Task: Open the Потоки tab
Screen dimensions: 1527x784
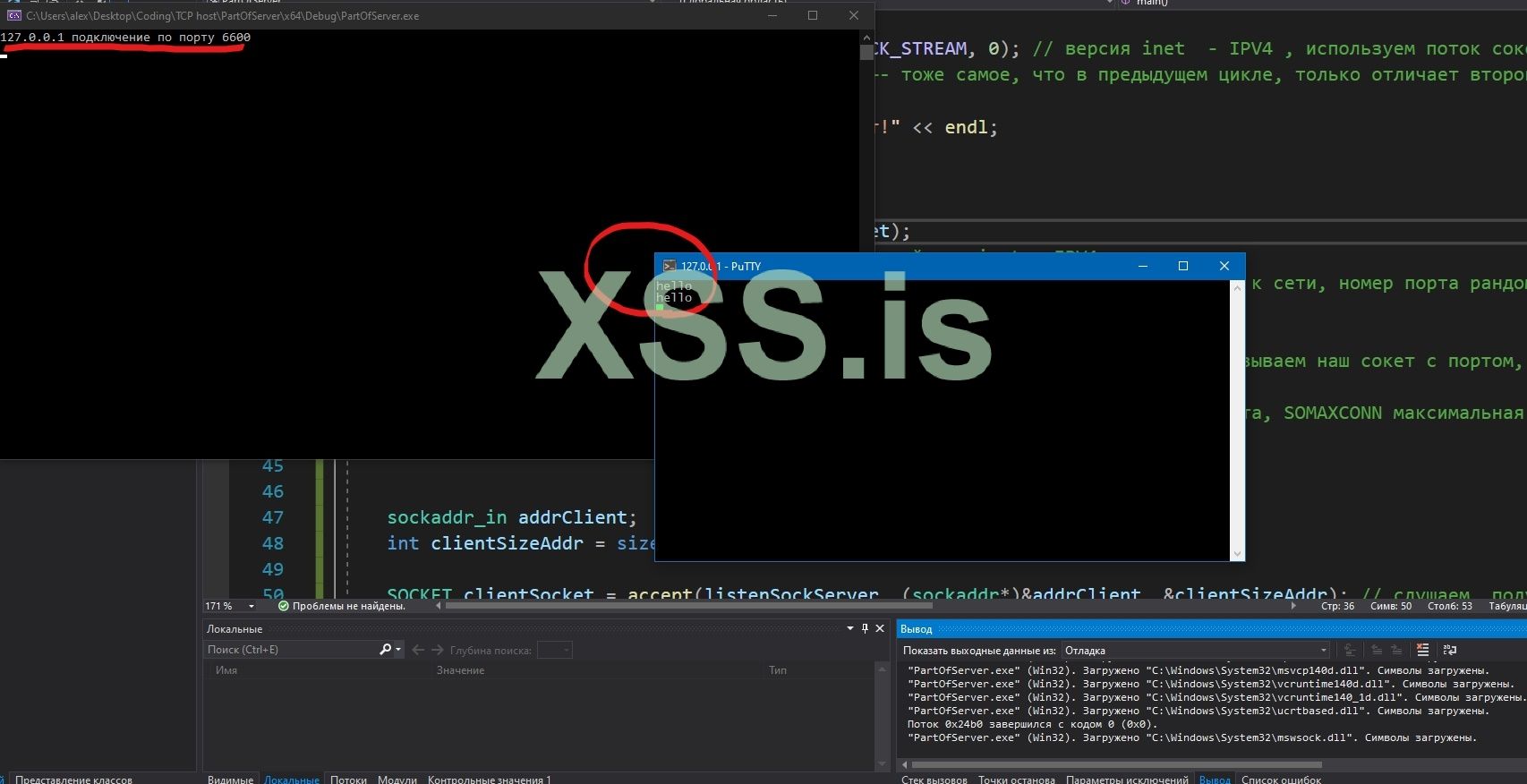Action: [348, 779]
